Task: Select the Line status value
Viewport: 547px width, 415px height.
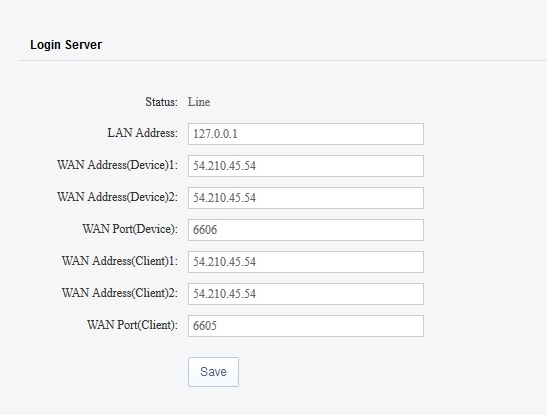Action: pos(199,102)
